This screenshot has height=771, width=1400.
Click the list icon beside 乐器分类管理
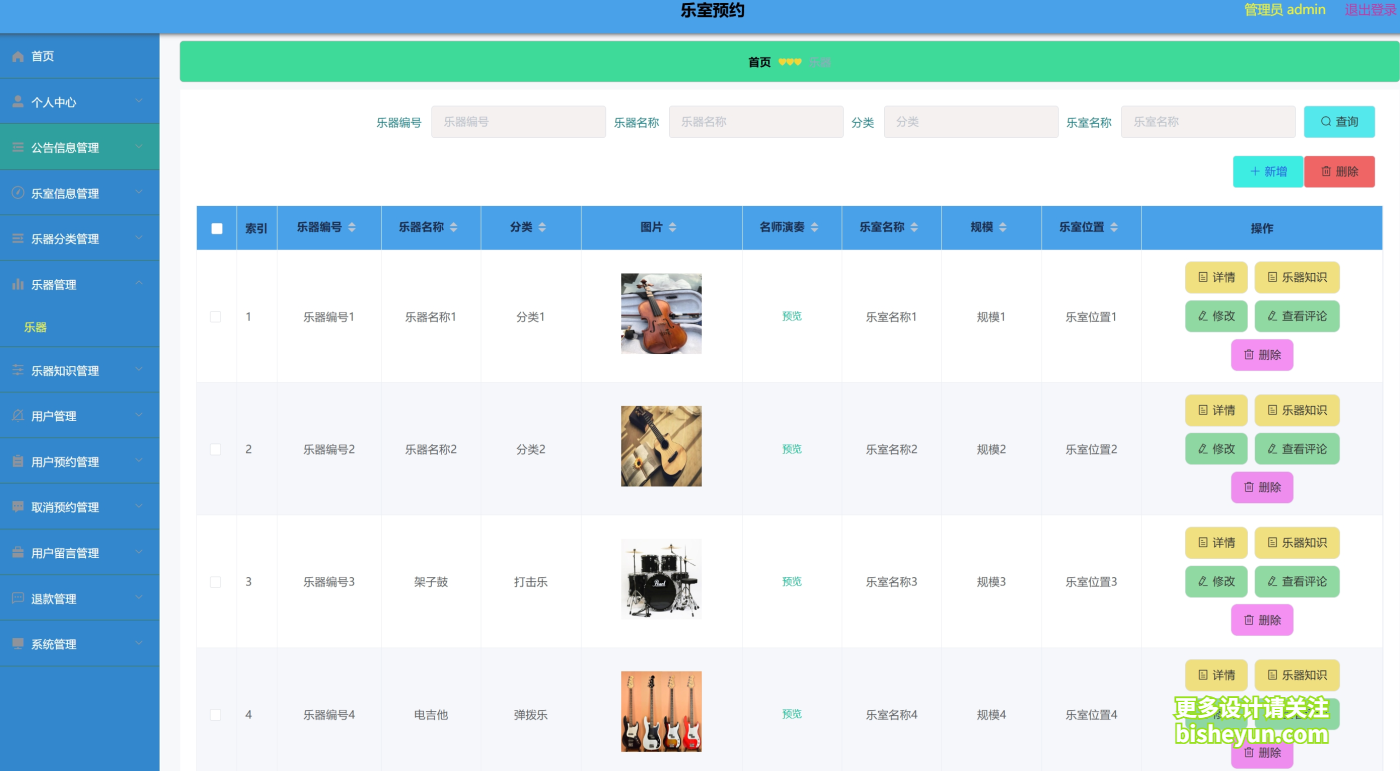pyautogui.click(x=18, y=239)
